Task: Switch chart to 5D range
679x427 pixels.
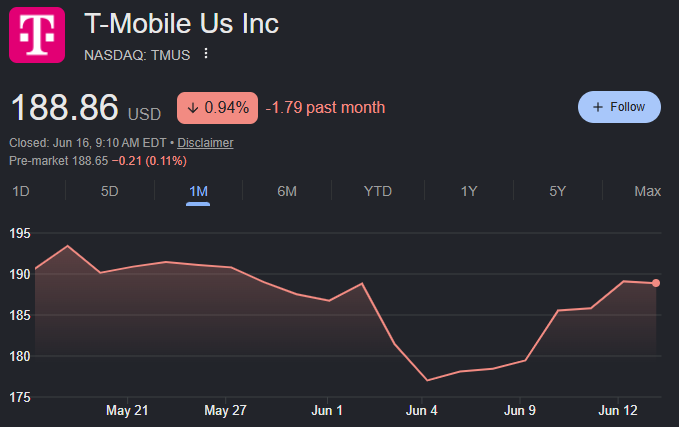Action: 110,191
